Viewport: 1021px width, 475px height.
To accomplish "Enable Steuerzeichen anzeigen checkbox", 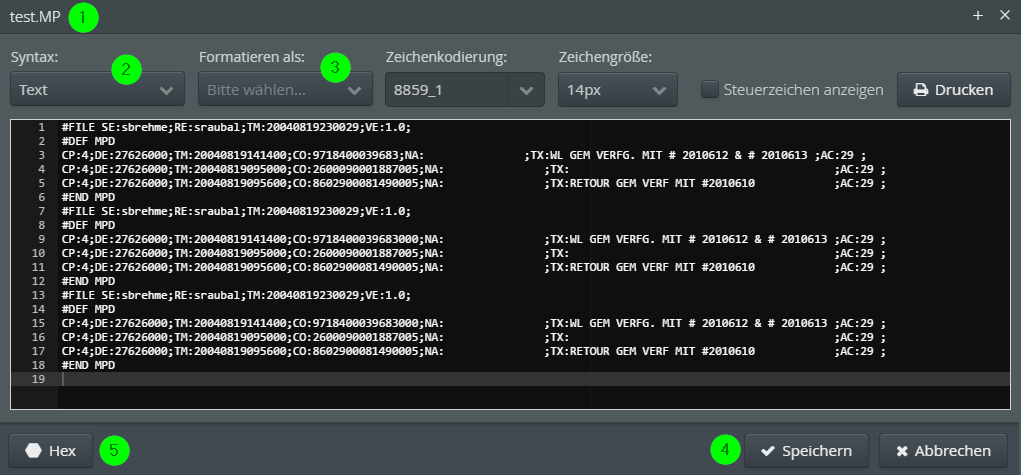I will coord(710,89).
